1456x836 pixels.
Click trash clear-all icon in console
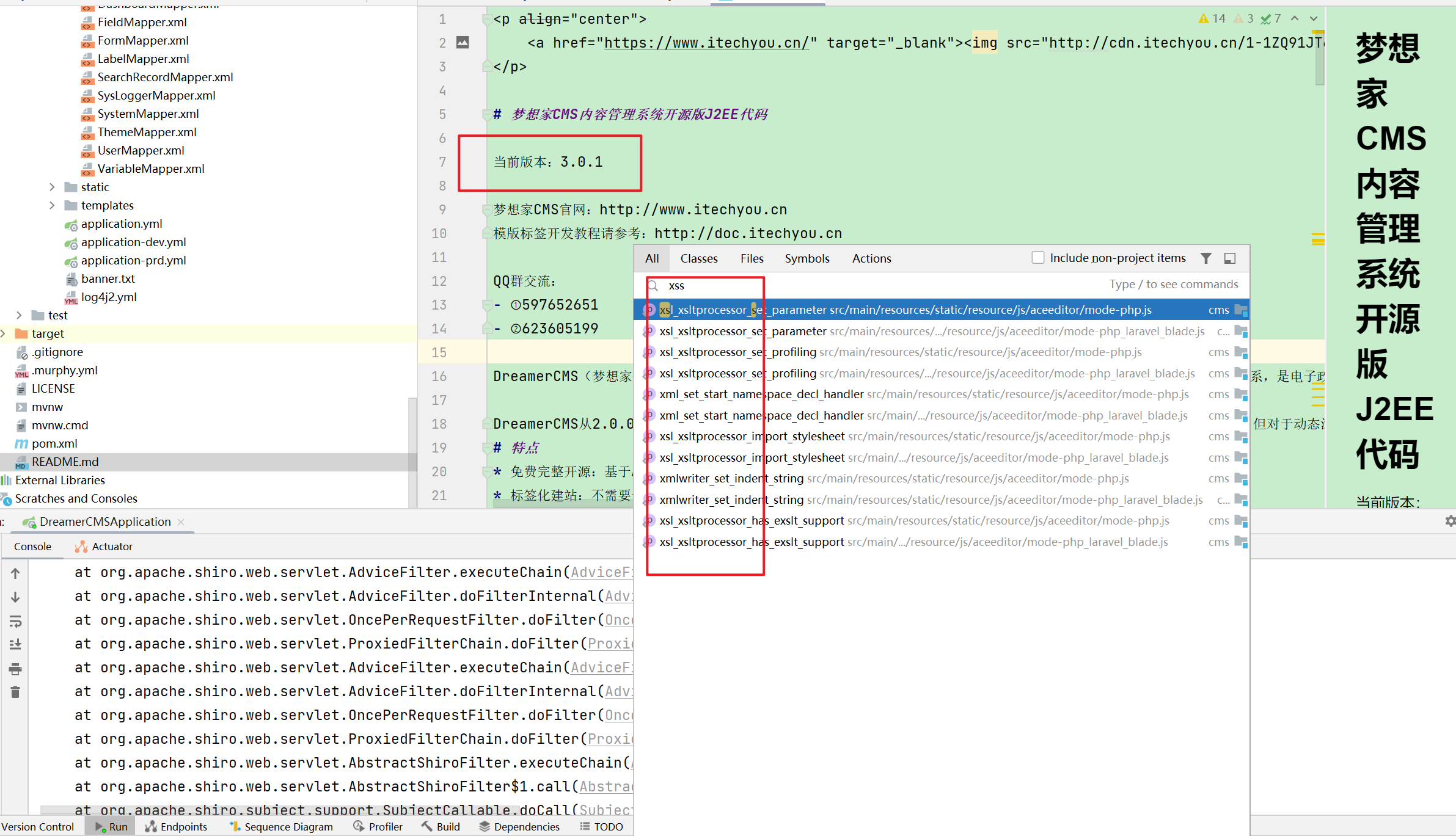15,692
